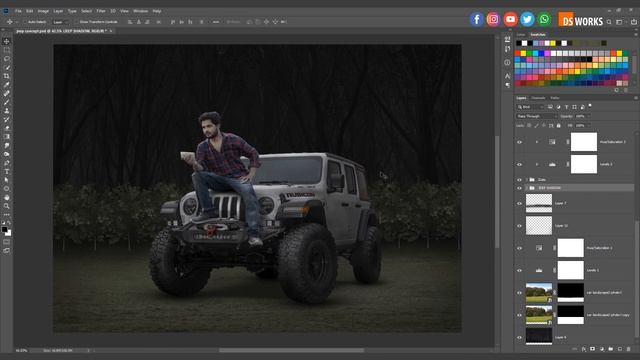Viewport: 640px width, 360px height.
Task: Open the Image menu
Action: pos(43,11)
